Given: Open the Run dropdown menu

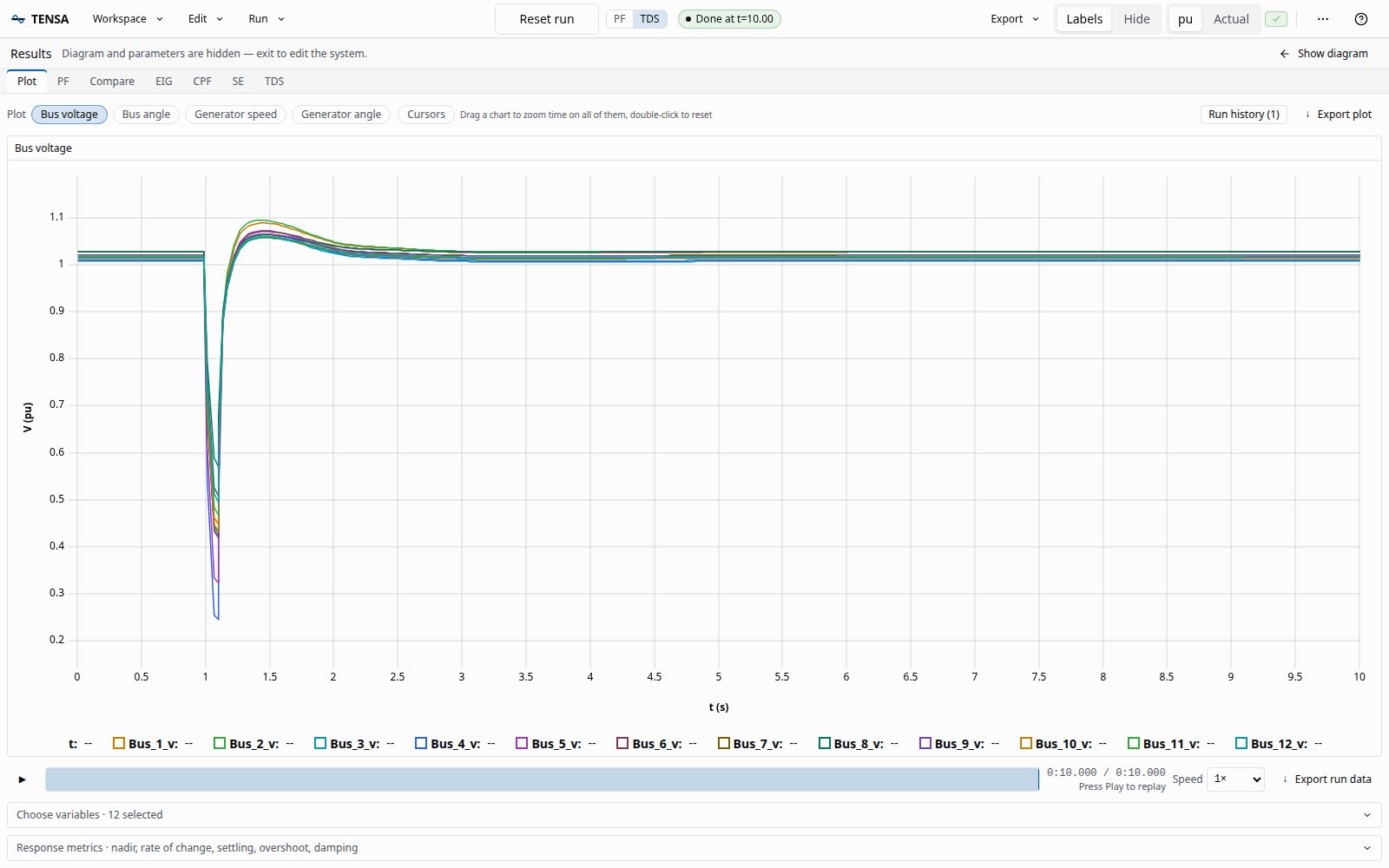Looking at the screenshot, I should pos(267,19).
